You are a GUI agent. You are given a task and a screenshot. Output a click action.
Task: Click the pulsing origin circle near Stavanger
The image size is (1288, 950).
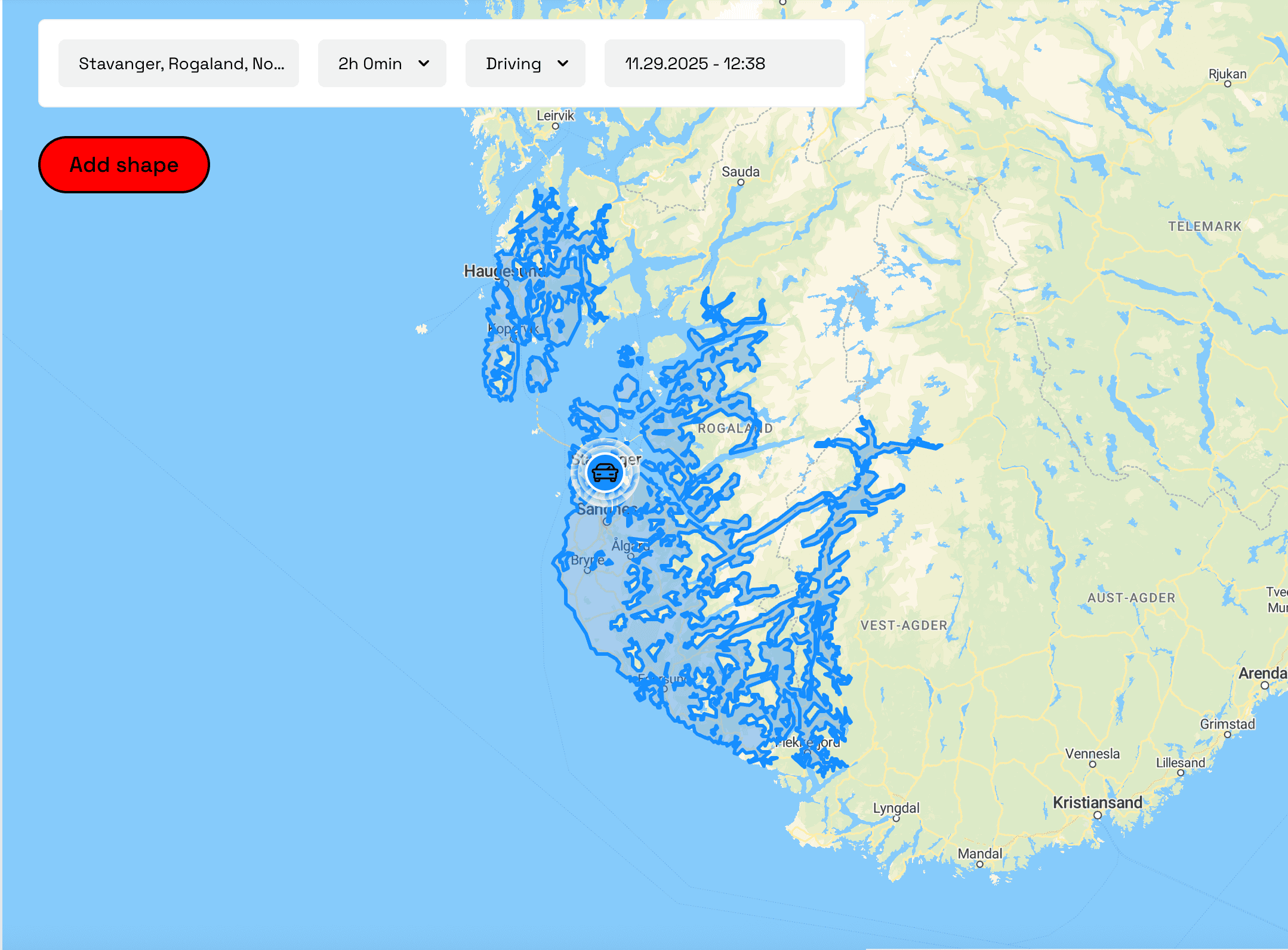click(605, 473)
